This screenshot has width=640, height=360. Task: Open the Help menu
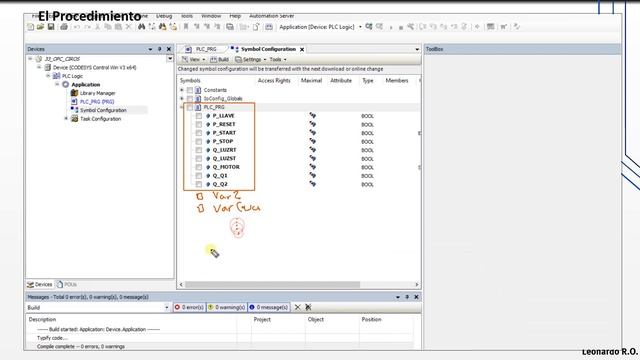point(235,16)
